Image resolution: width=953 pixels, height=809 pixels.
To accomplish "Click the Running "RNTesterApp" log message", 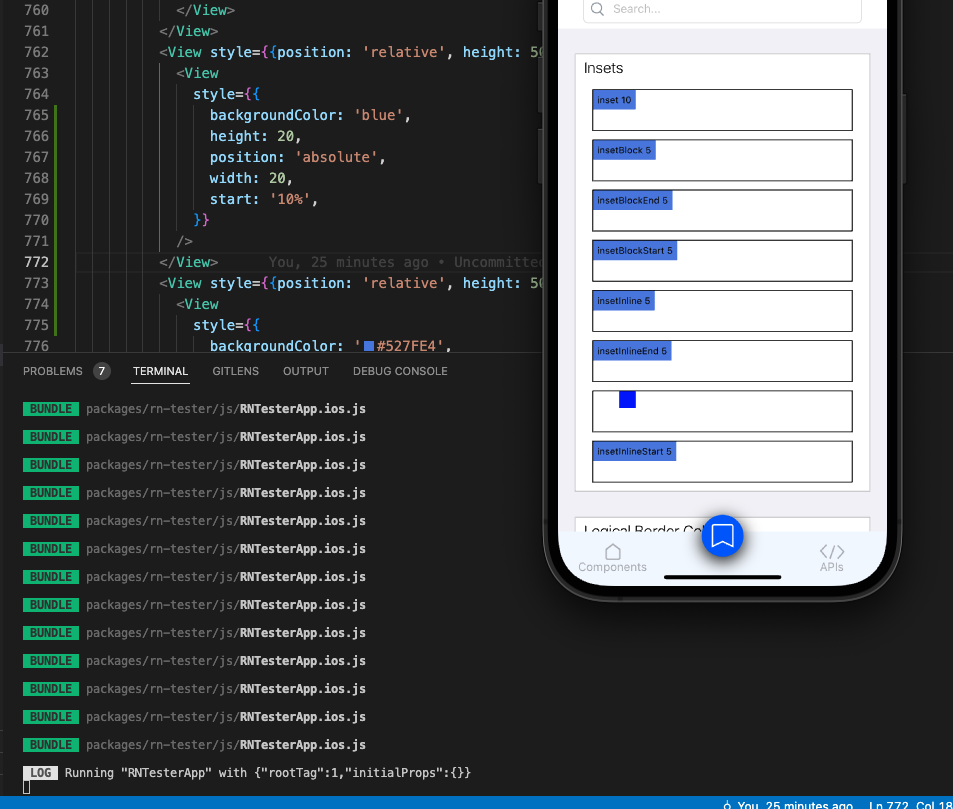I will pos(267,773).
